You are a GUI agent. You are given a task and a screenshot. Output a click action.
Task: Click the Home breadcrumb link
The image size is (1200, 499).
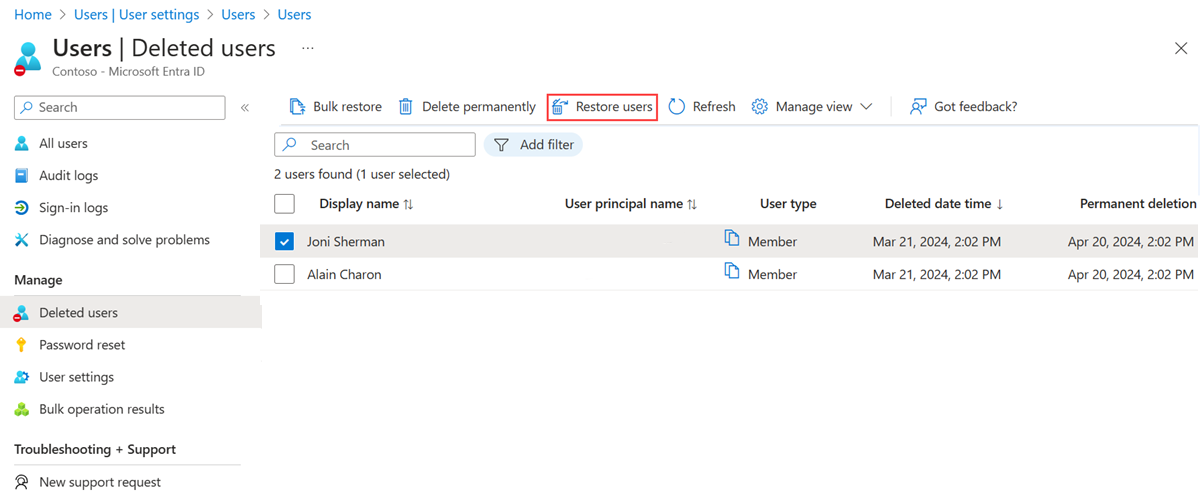(33, 15)
